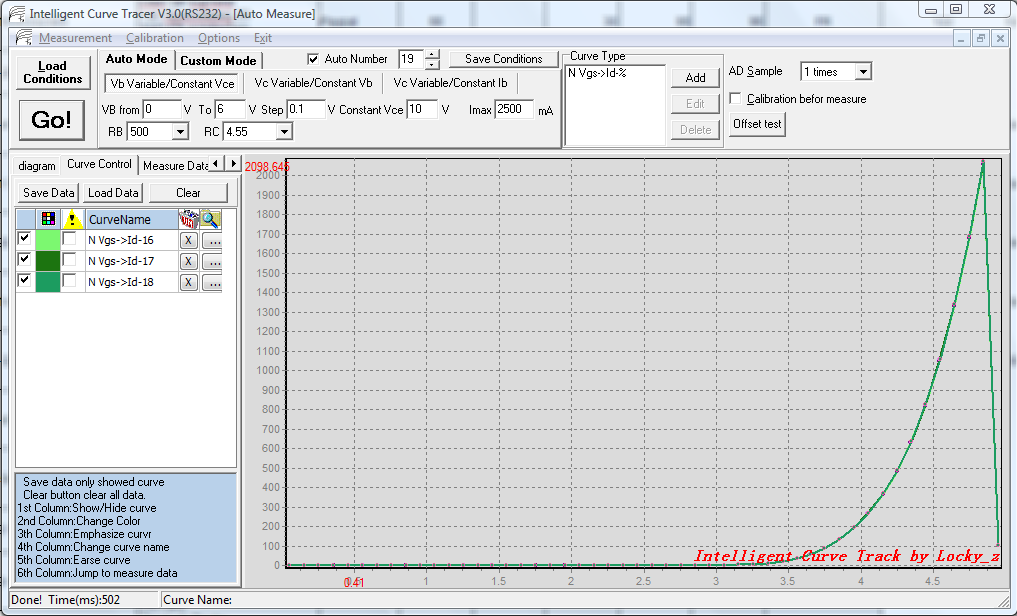Jump to measure data of N Vgs->Id-16

(x=212, y=241)
